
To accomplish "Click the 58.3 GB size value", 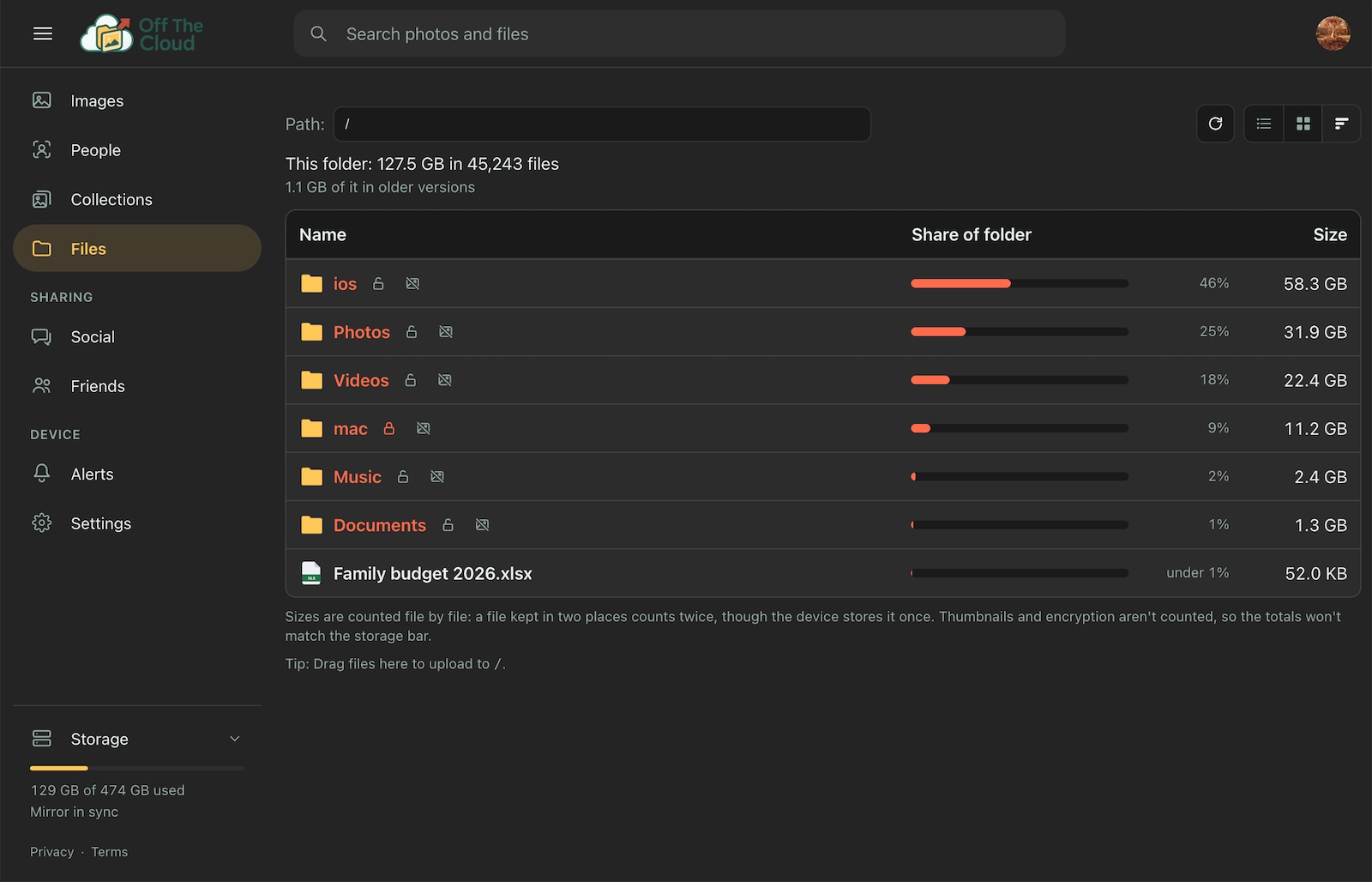I will pyautogui.click(x=1315, y=284).
